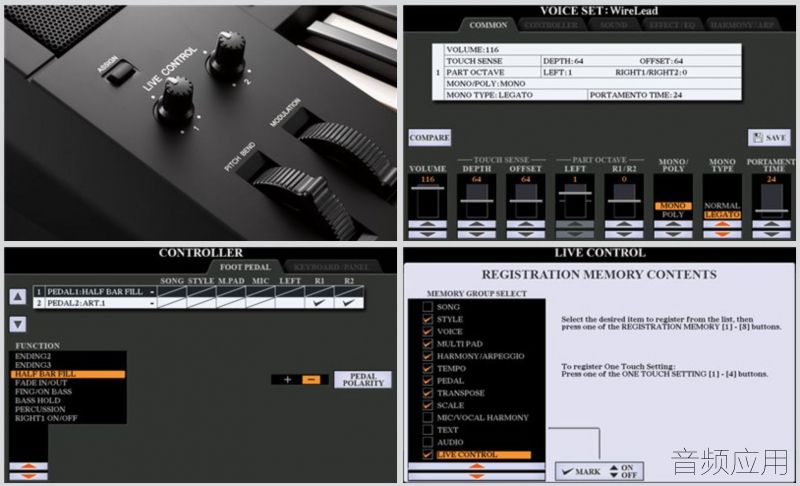The image size is (800, 486).
Task: Decrease PORTAMENTO TIME with down arrow
Action: pyautogui.click(x=771, y=235)
